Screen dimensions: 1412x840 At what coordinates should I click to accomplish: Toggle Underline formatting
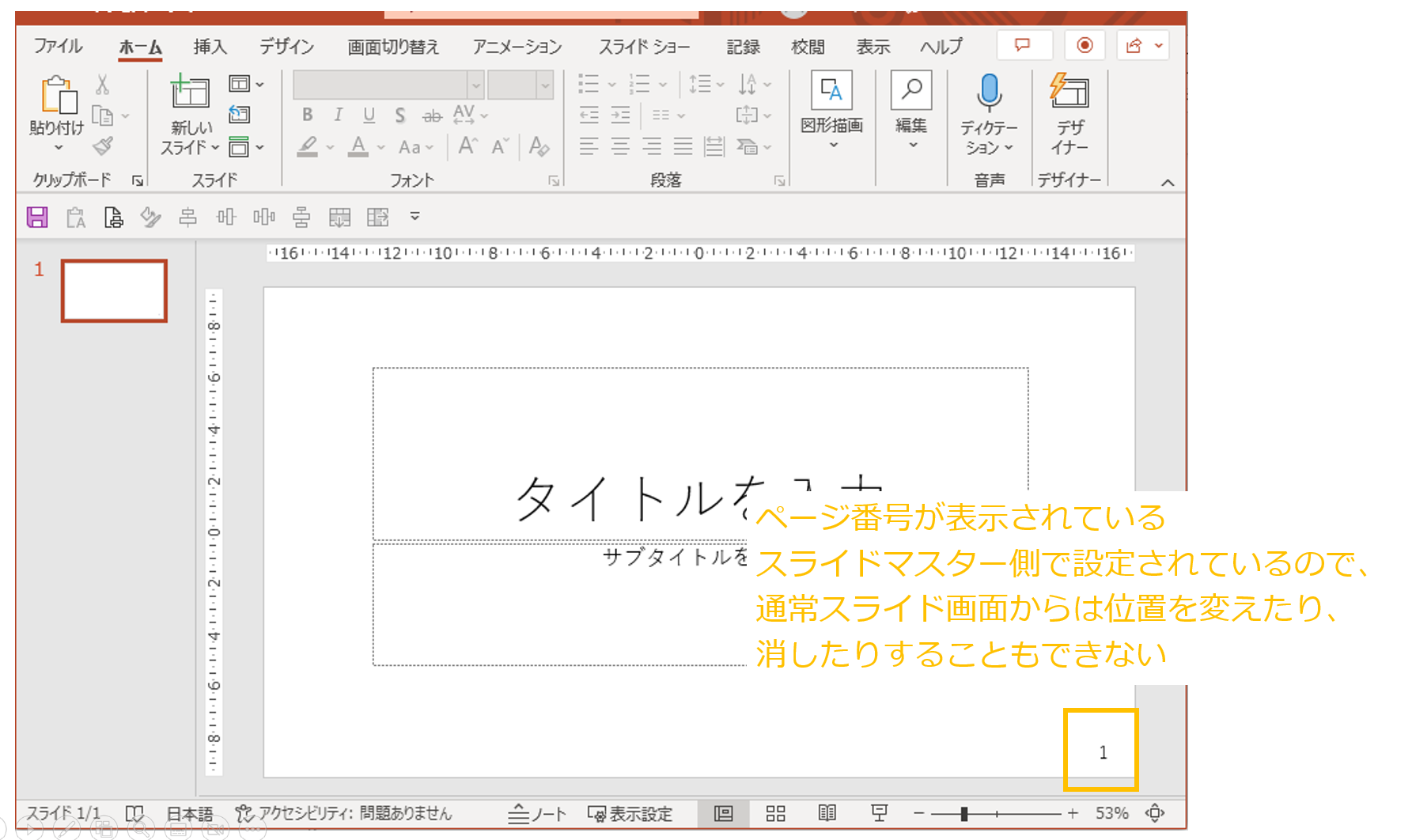(369, 115)
